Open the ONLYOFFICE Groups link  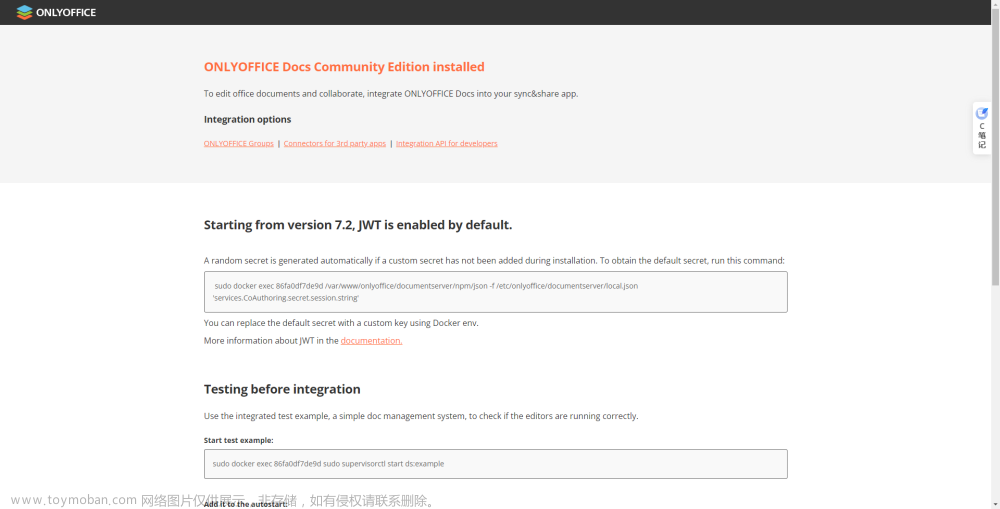pyautogui.click(x=239, y=144)
